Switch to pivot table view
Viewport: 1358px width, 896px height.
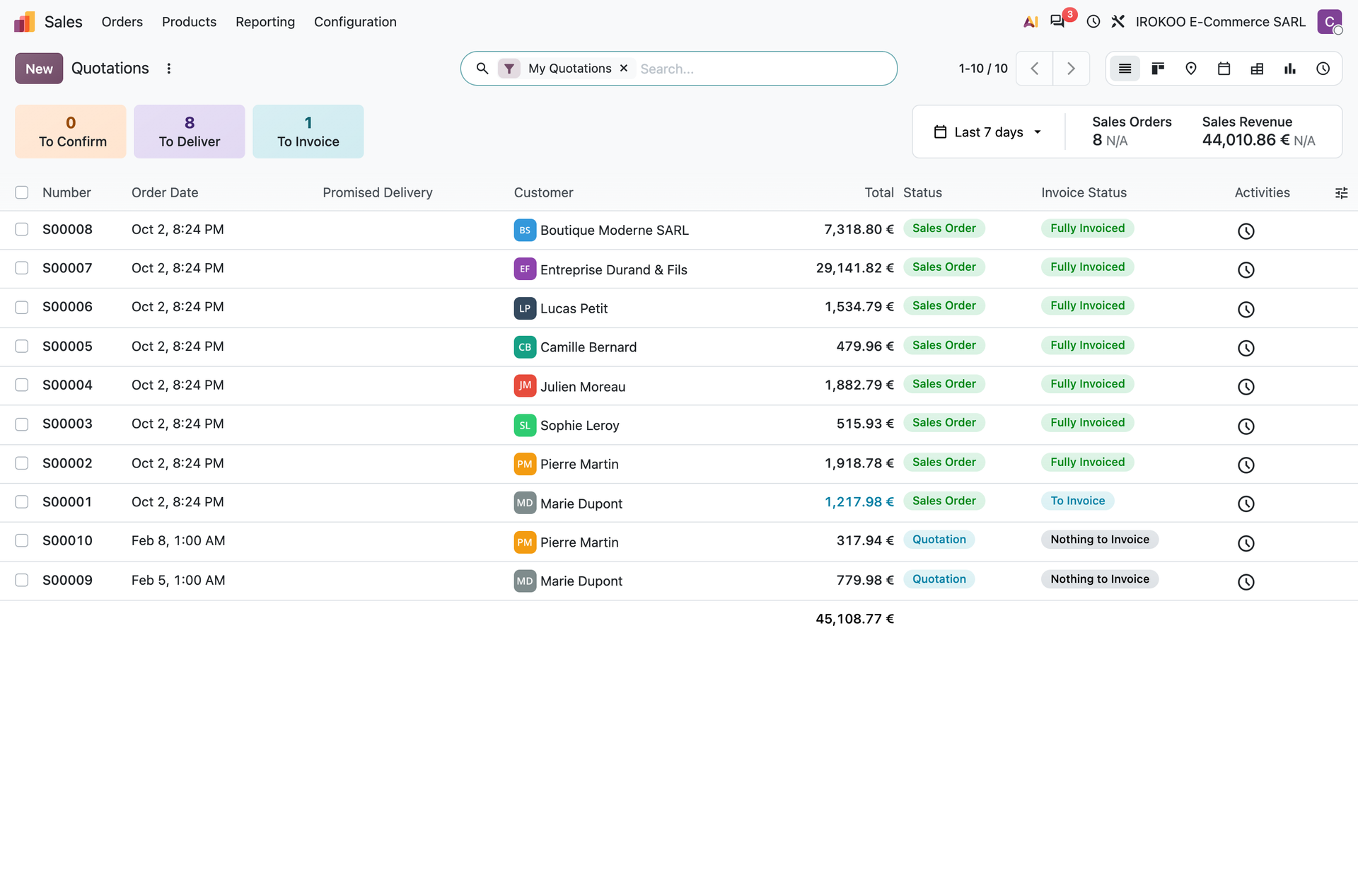1257,69
